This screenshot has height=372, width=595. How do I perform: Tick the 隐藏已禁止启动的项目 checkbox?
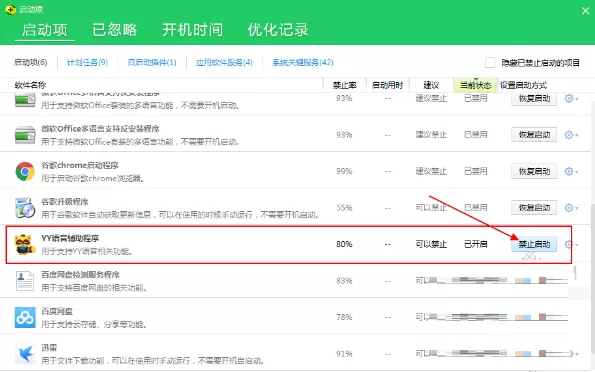tap(490, 62)
